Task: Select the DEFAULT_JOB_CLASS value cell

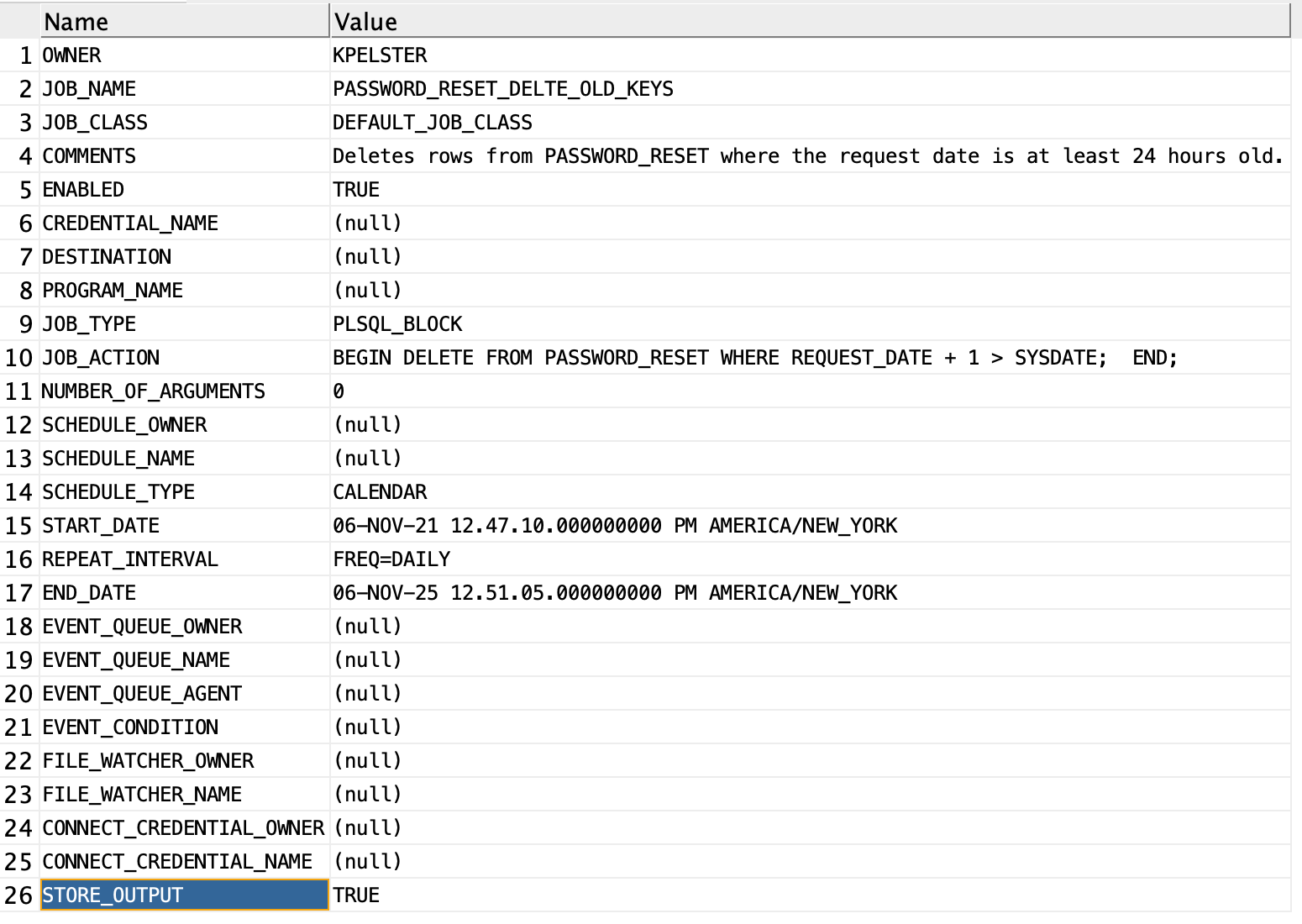Action: click(x=432, y=122)
